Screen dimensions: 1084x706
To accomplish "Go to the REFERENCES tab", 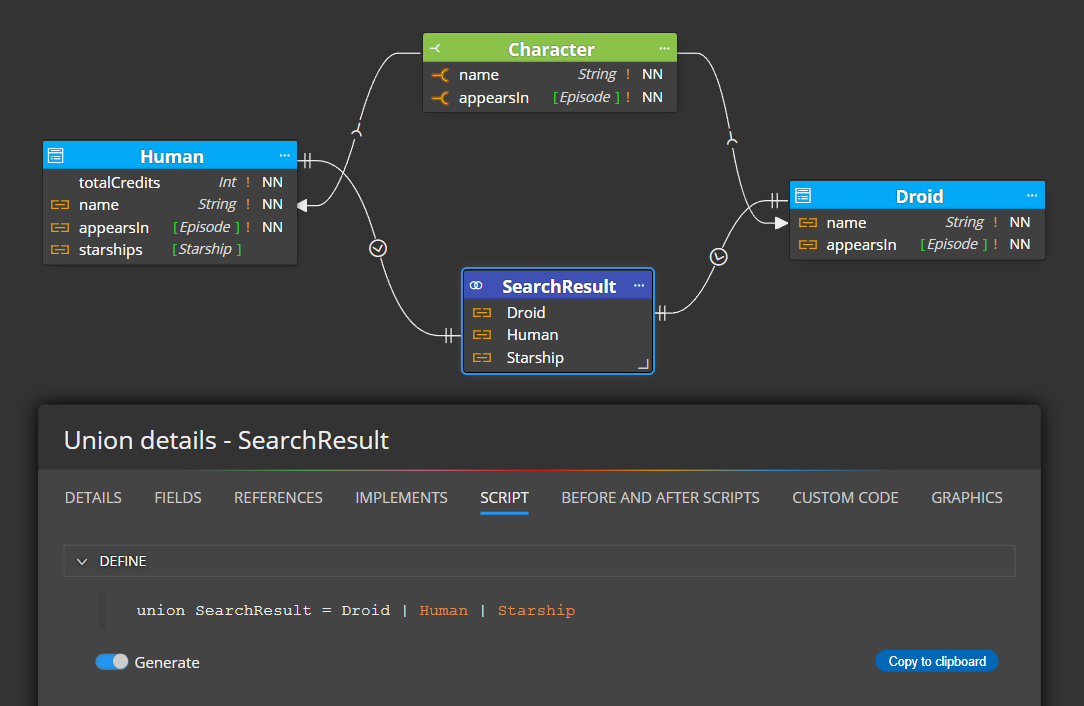I will 278,497.
